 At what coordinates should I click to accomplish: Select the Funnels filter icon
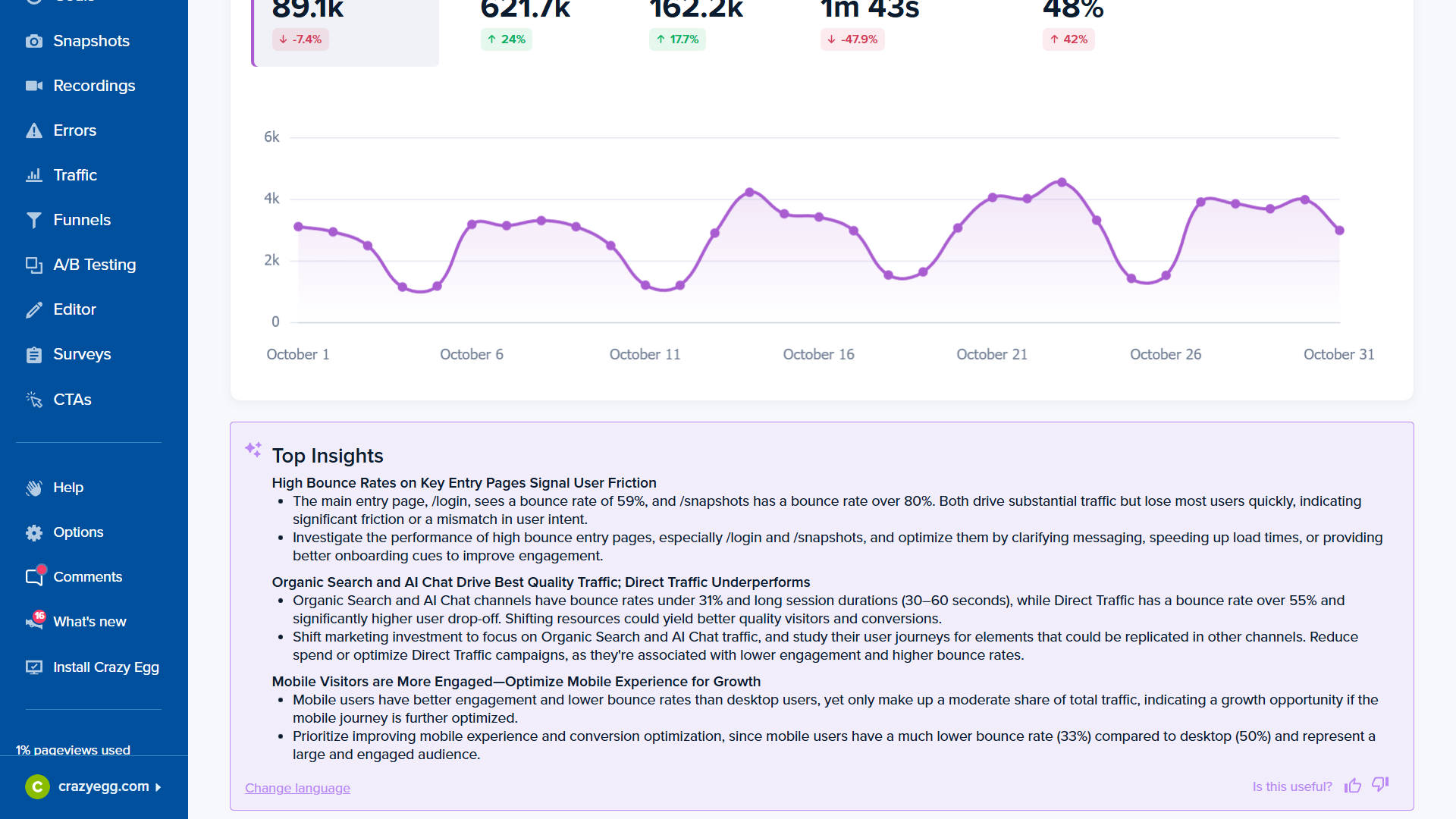(35, 220)
